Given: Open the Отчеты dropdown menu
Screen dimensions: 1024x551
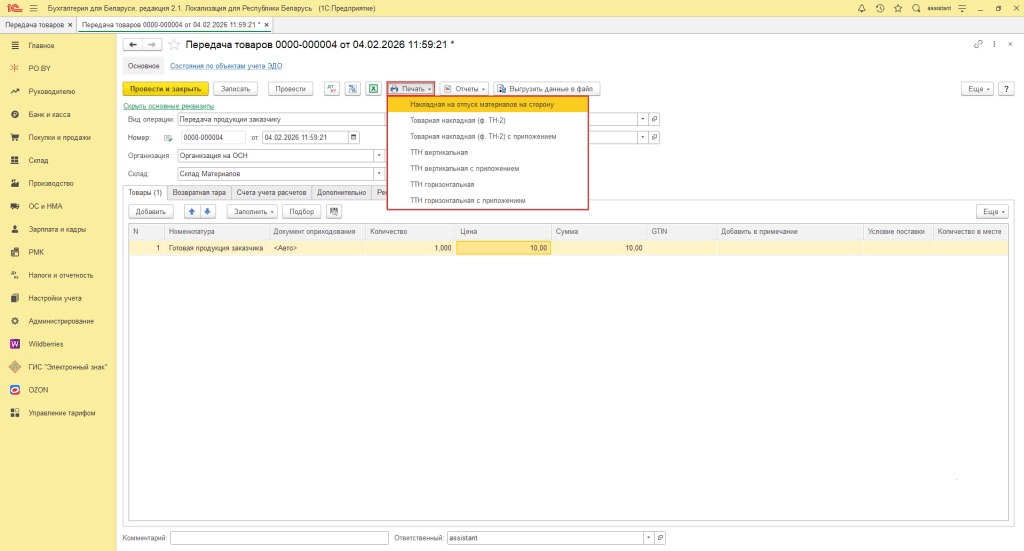Looking at the screenshot, I should pyautogui.click(x=465, y=89).
